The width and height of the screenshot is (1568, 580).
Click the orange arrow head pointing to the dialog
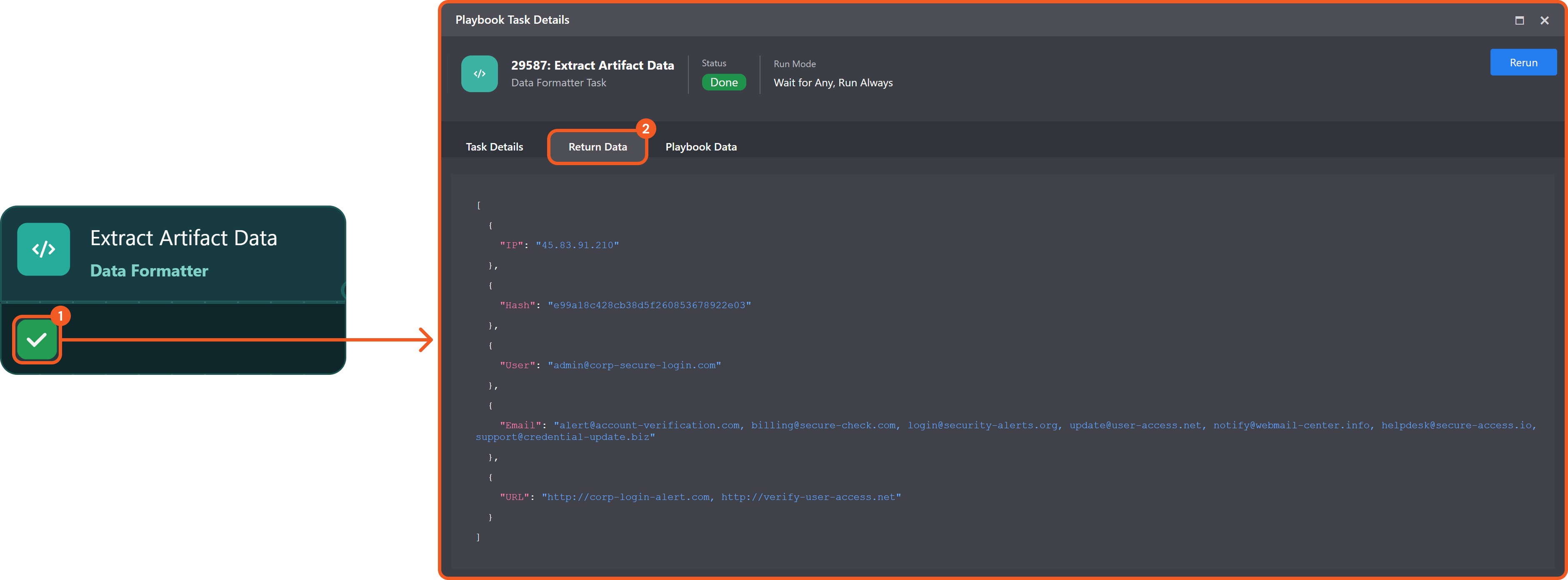(x=426, y=339)
